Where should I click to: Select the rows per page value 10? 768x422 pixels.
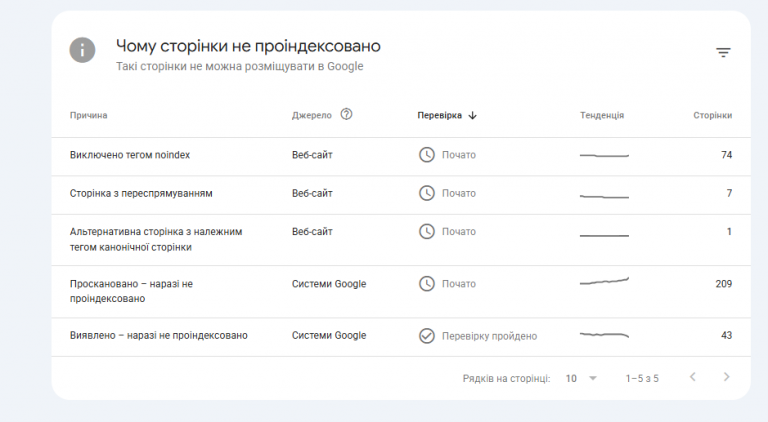[x=571, y=378]
